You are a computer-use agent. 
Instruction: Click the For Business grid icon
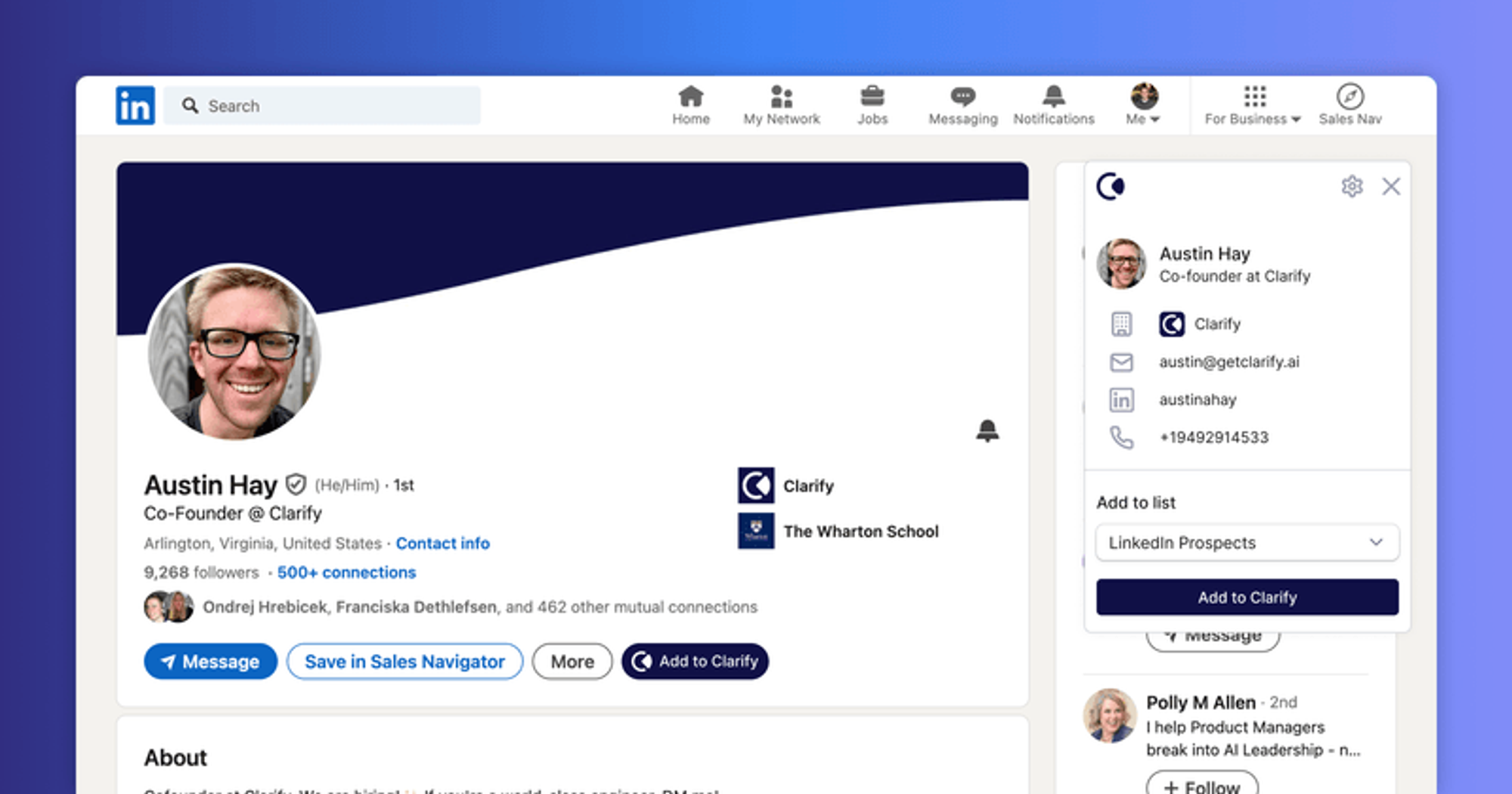[1255, 96]
